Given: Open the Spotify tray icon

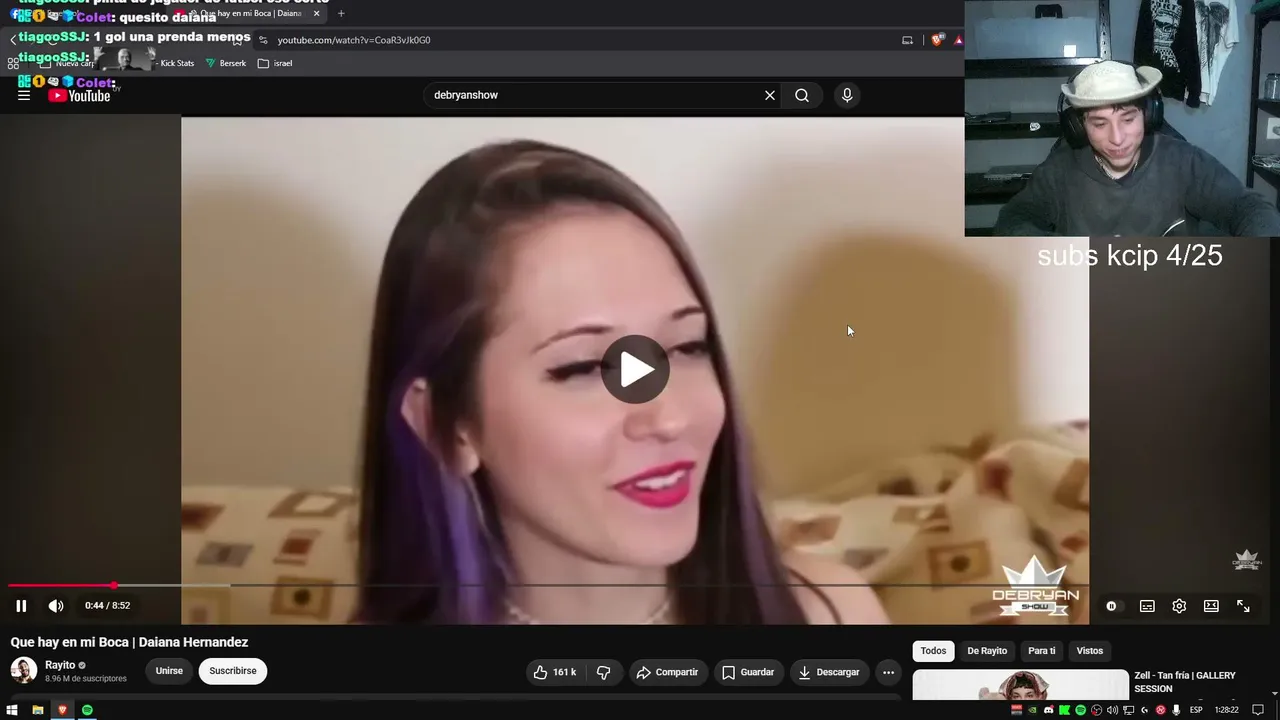Looking at the screenshot, I should pos(1080,710).
